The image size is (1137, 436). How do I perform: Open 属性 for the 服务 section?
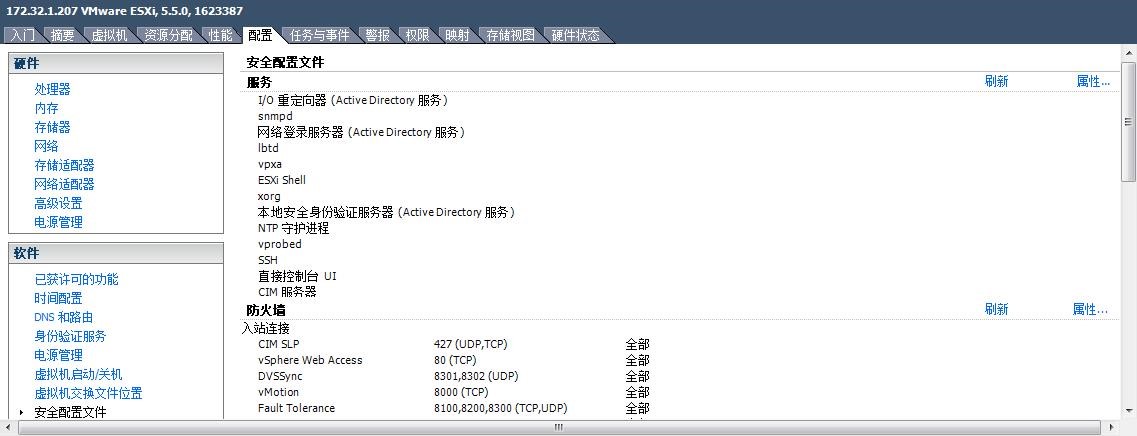click(1093, 81)
